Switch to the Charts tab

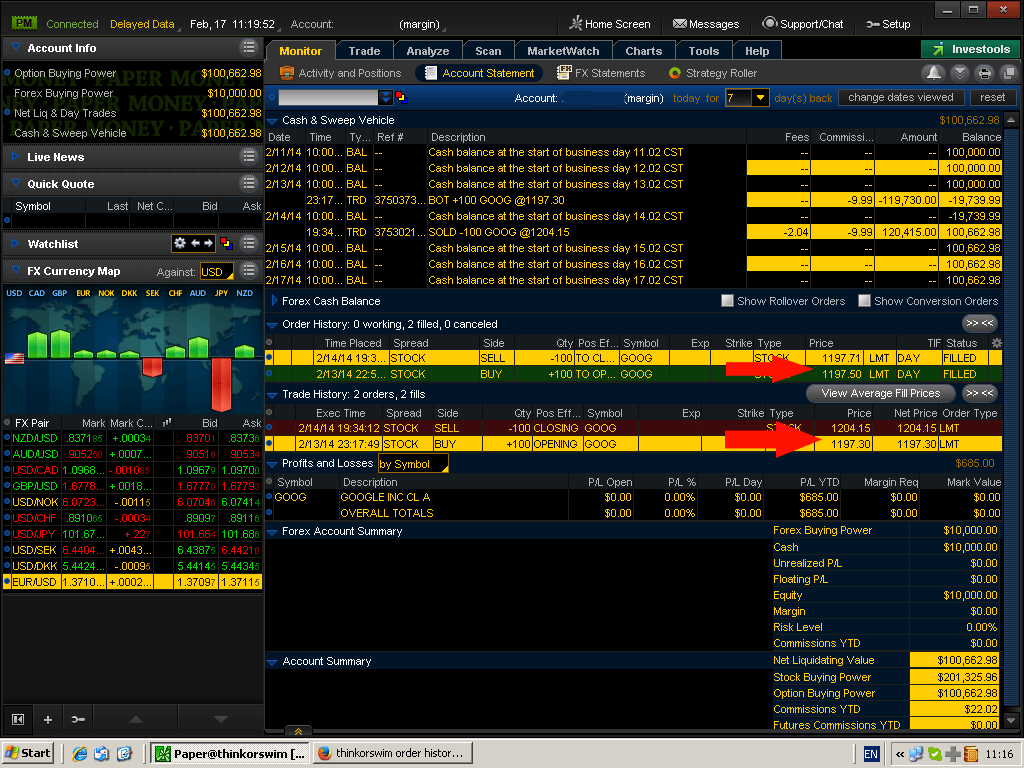tap(643, 51)
